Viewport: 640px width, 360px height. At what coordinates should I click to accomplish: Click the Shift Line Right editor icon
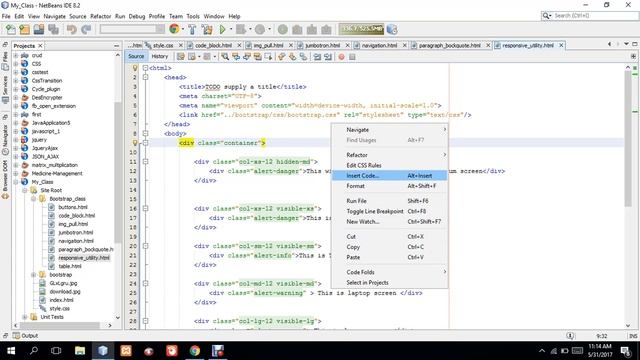328,57
